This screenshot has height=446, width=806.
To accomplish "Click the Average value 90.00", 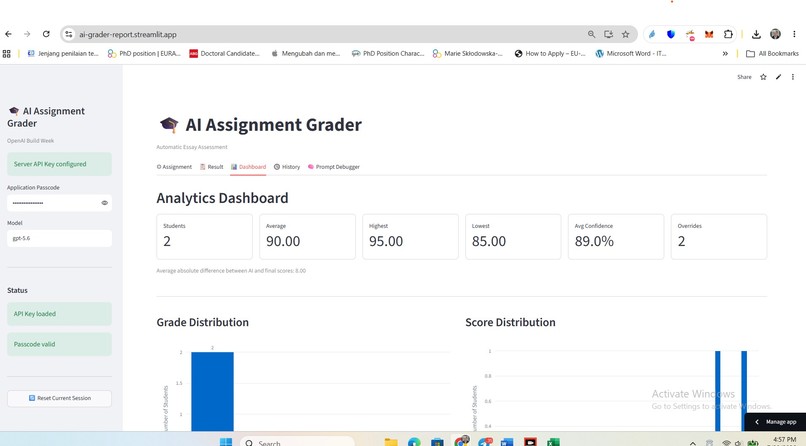I will (283, 241).
